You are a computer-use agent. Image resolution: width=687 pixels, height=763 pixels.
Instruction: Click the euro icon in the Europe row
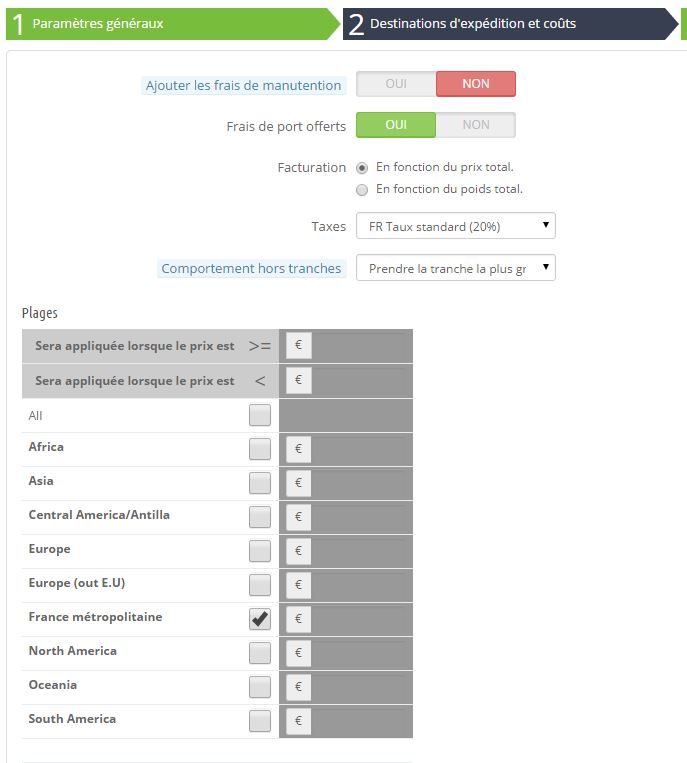[x=298, y=551]
